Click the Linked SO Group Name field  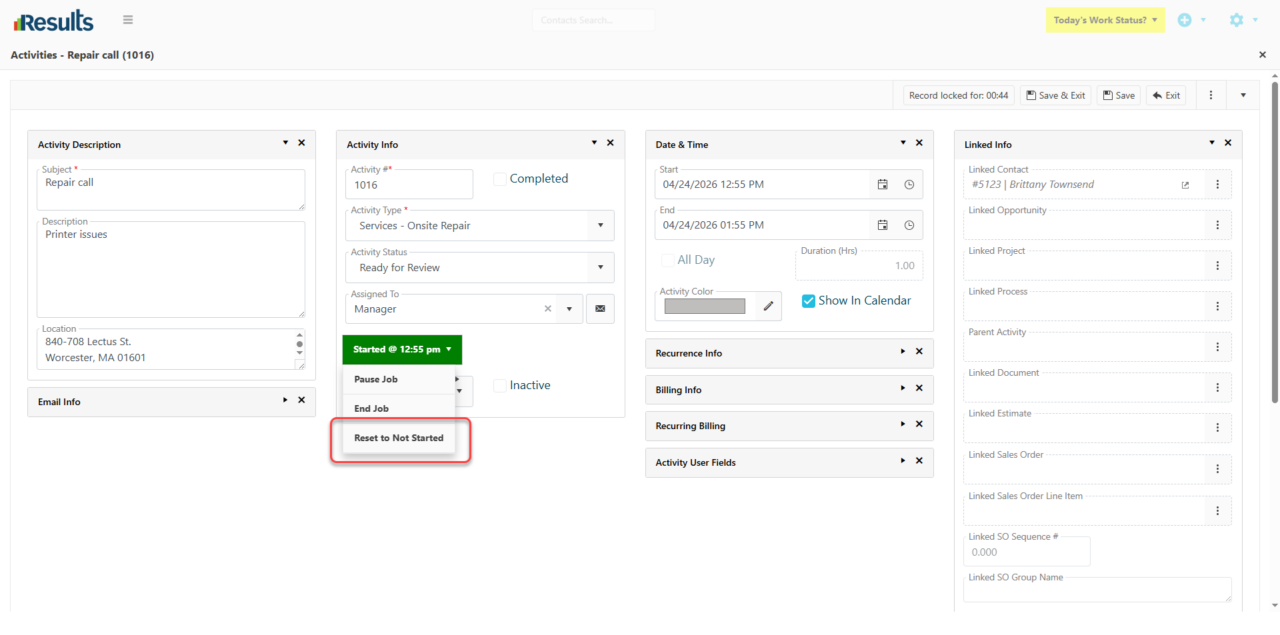point(1097,590)
